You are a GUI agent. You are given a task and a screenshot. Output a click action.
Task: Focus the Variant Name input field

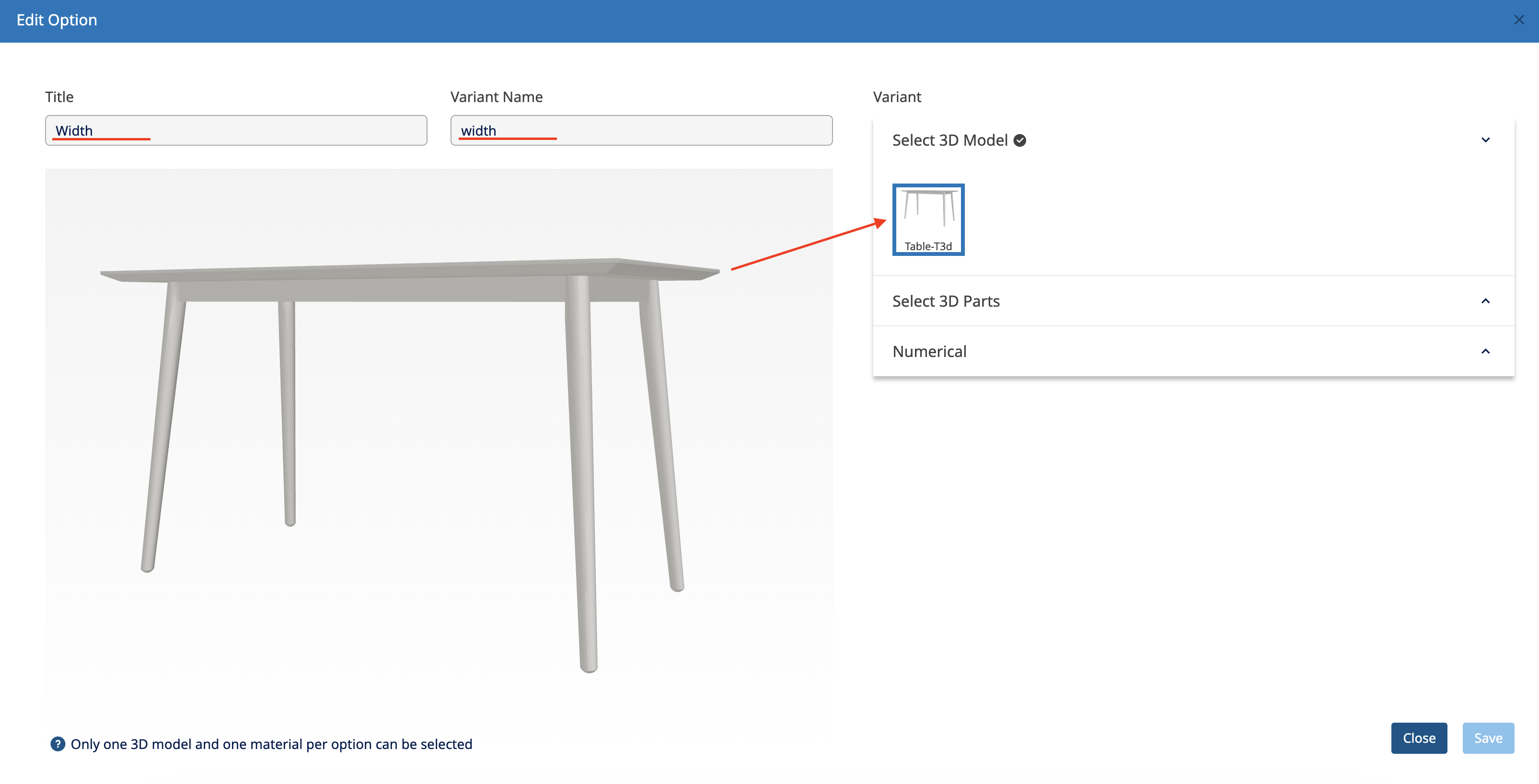coord(641,131)
